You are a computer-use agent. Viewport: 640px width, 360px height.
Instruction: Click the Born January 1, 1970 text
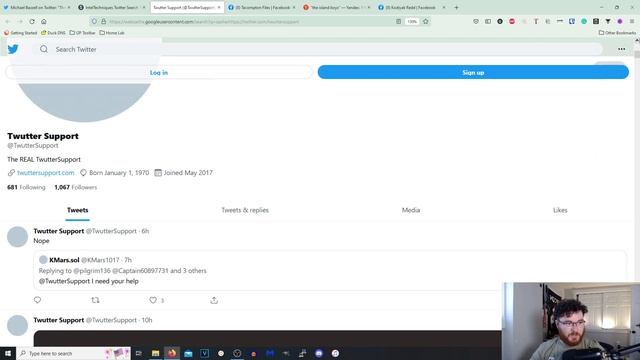(119, 173)
